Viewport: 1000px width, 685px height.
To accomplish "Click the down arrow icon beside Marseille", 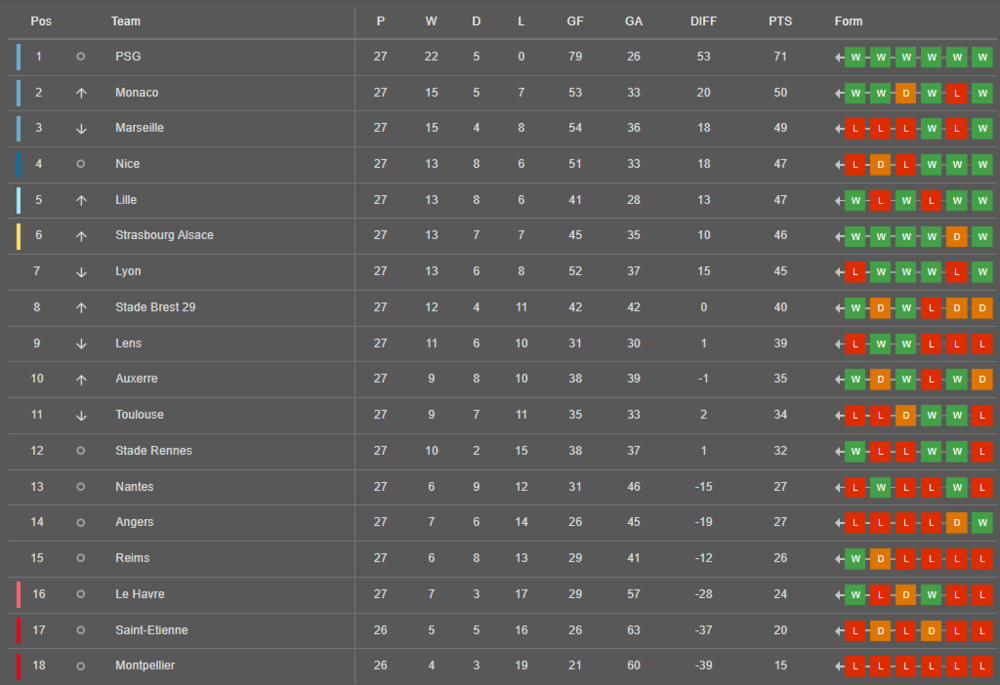I will click(81, 129).
